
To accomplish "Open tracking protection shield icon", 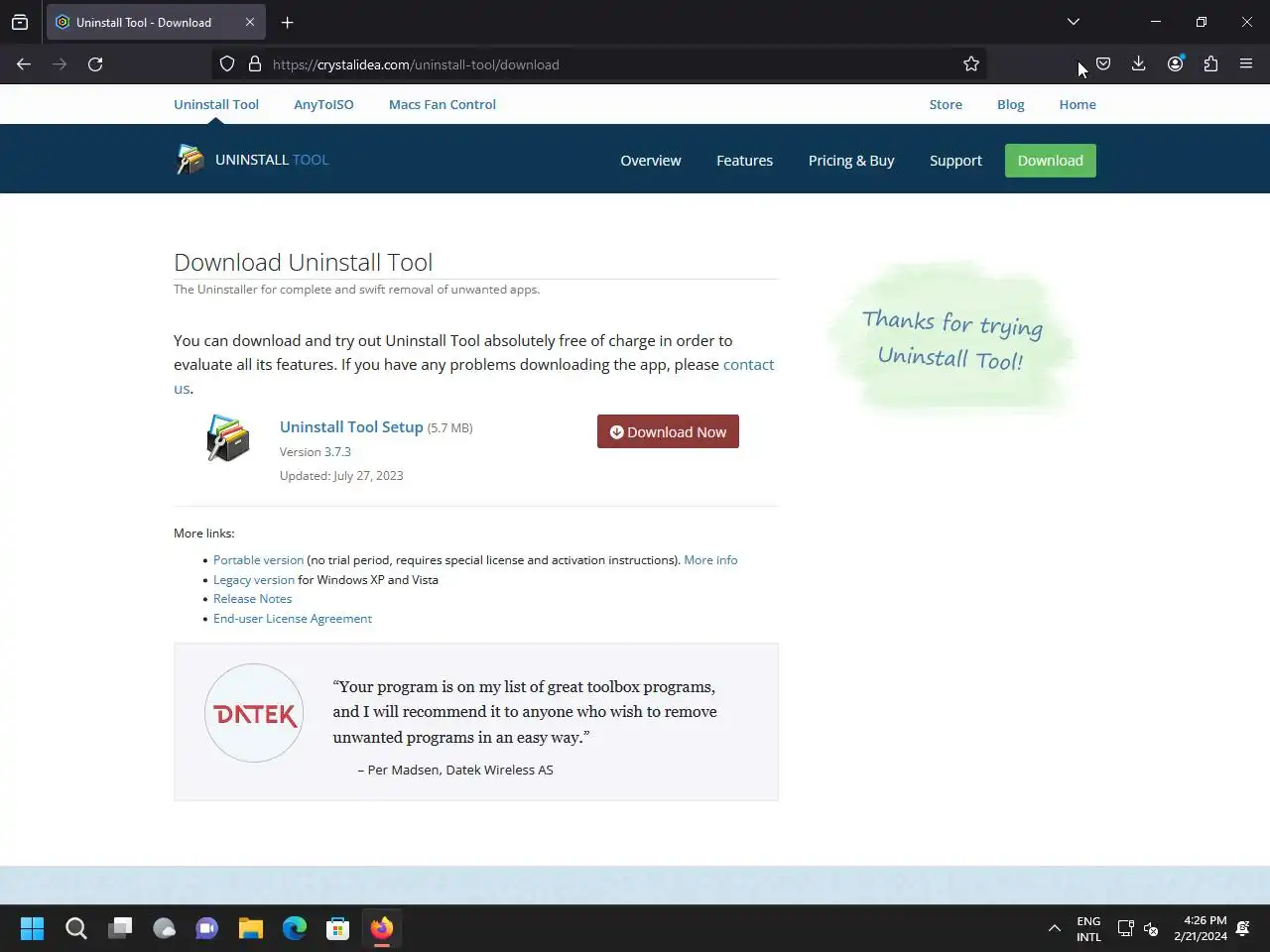I will [227, 64].
